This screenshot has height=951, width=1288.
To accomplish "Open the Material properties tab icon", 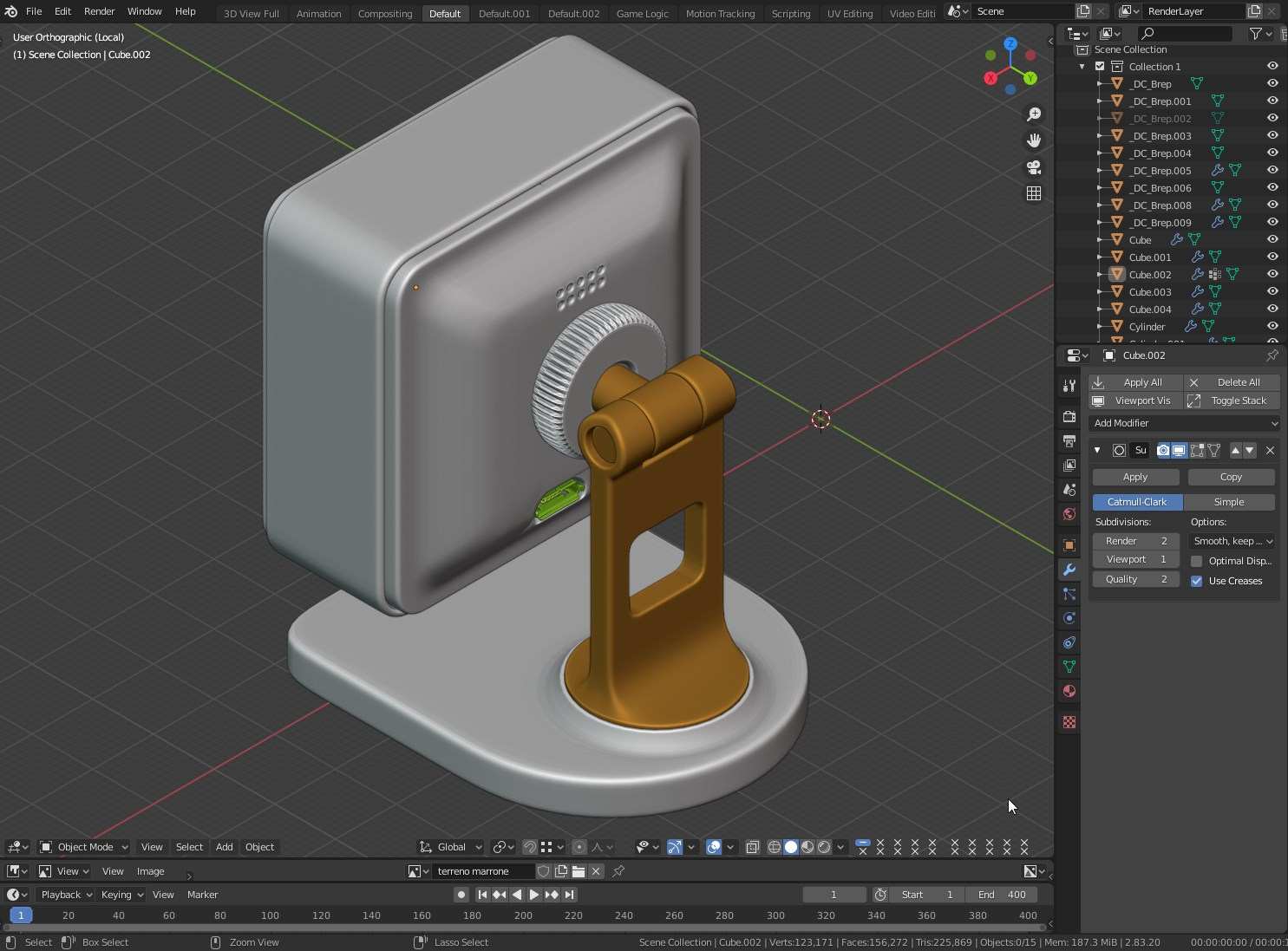I will 1069,691.
